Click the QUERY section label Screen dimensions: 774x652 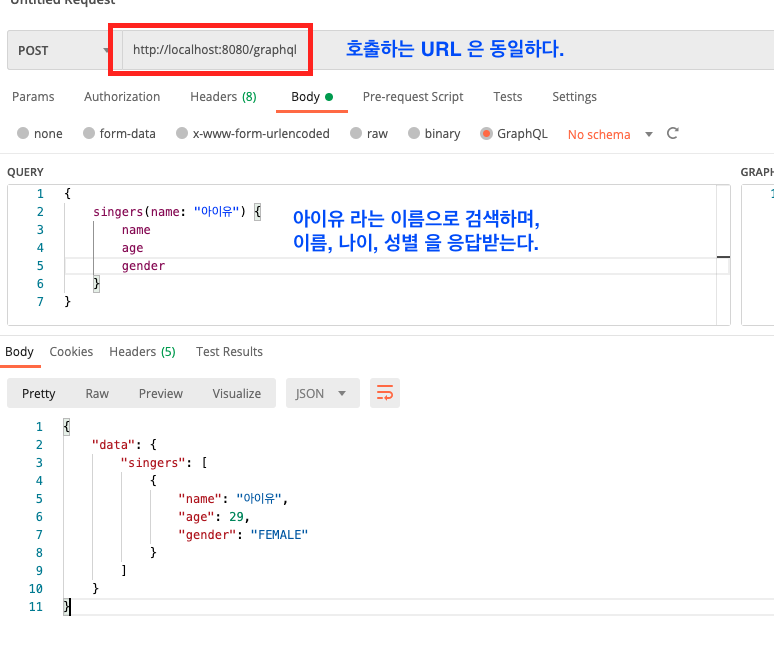click(x=25, y=172)
